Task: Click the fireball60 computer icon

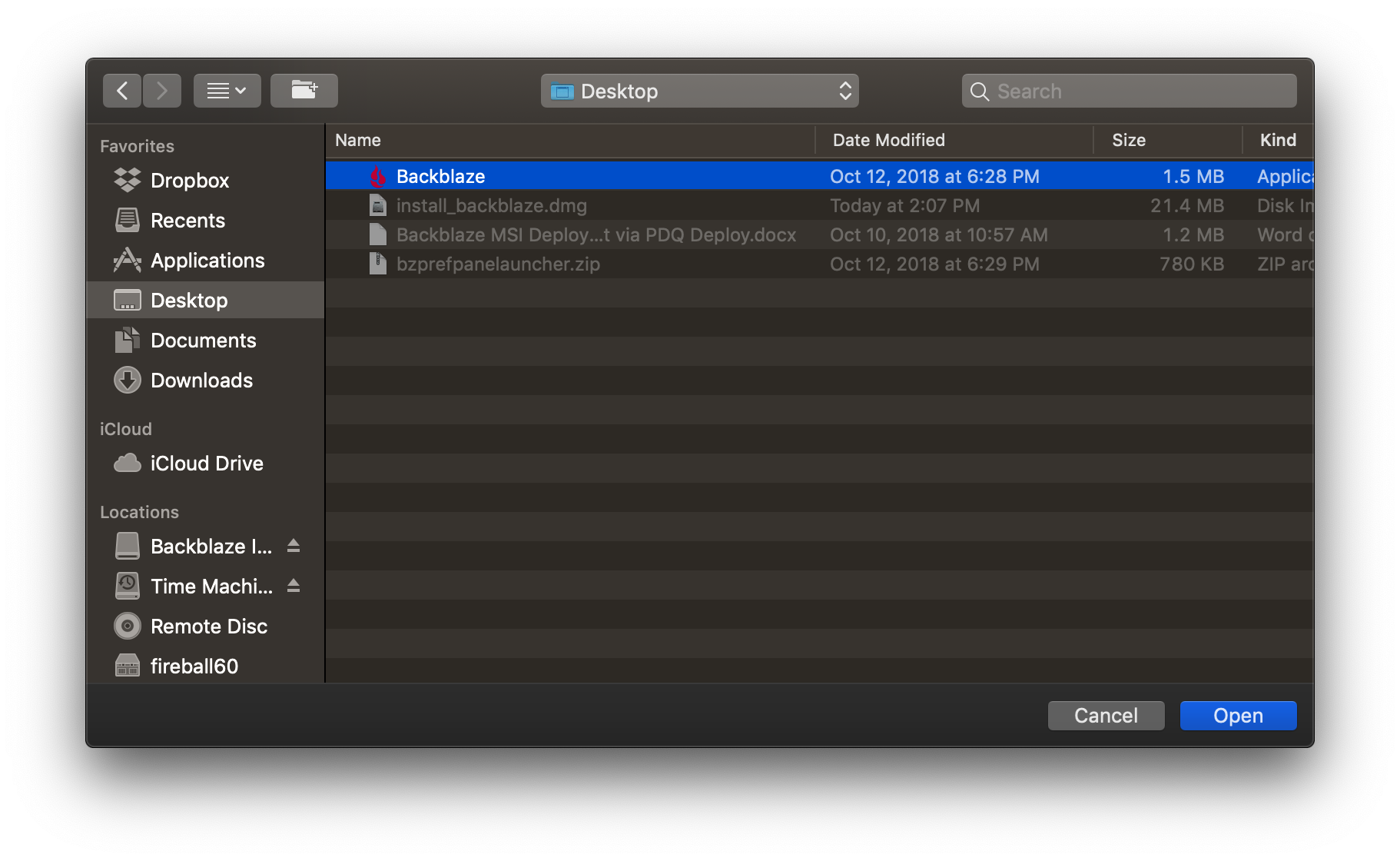Action: [x=127, y=666]
